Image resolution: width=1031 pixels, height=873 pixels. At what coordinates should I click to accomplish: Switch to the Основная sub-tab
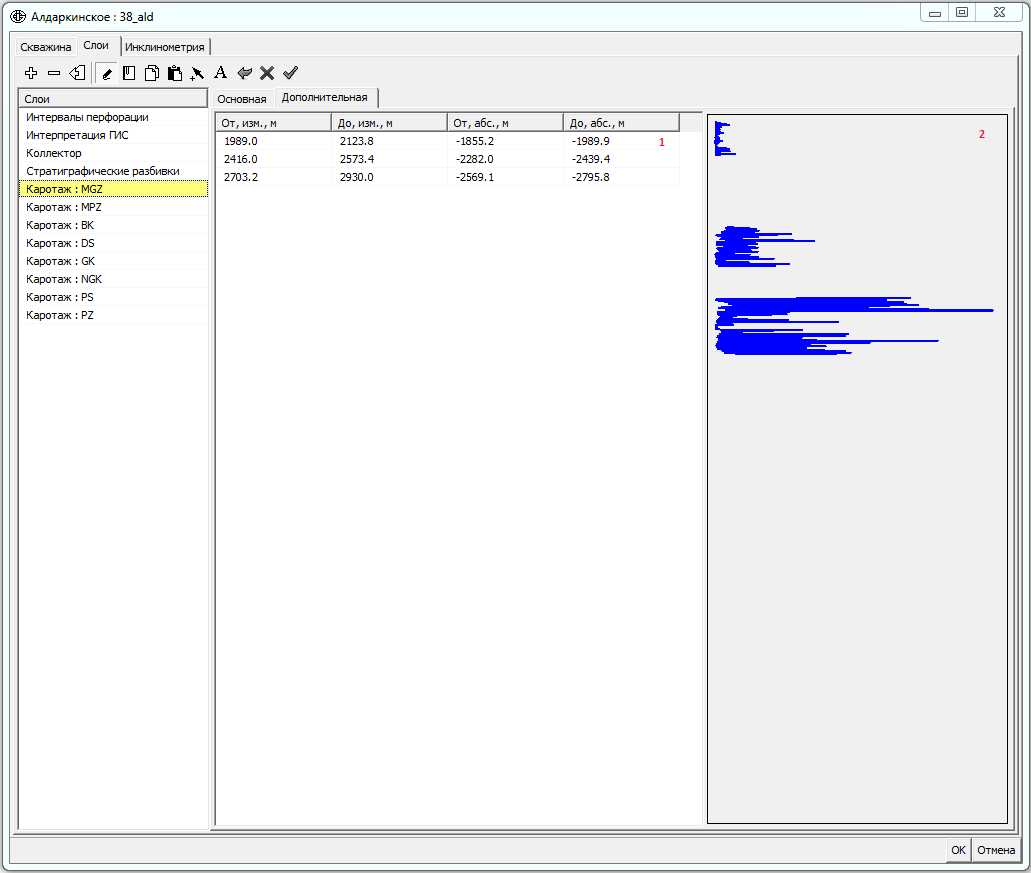[x=241, y=99]
